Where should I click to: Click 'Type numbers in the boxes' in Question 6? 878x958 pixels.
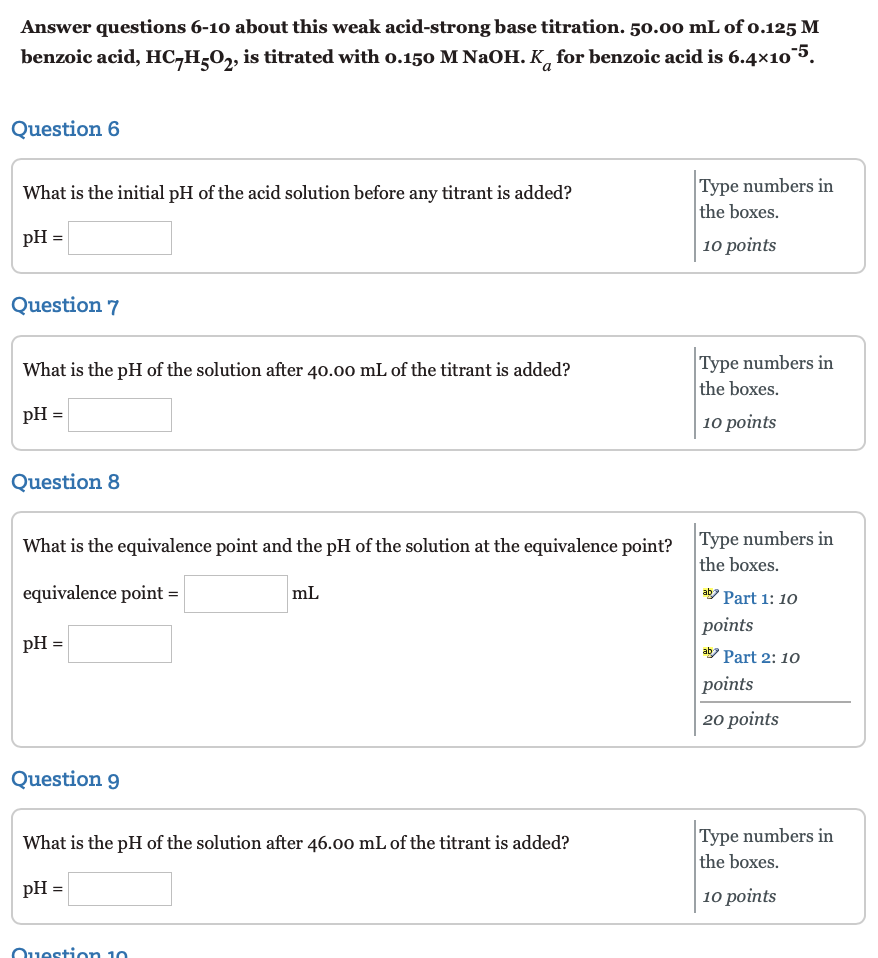(765, 199)
